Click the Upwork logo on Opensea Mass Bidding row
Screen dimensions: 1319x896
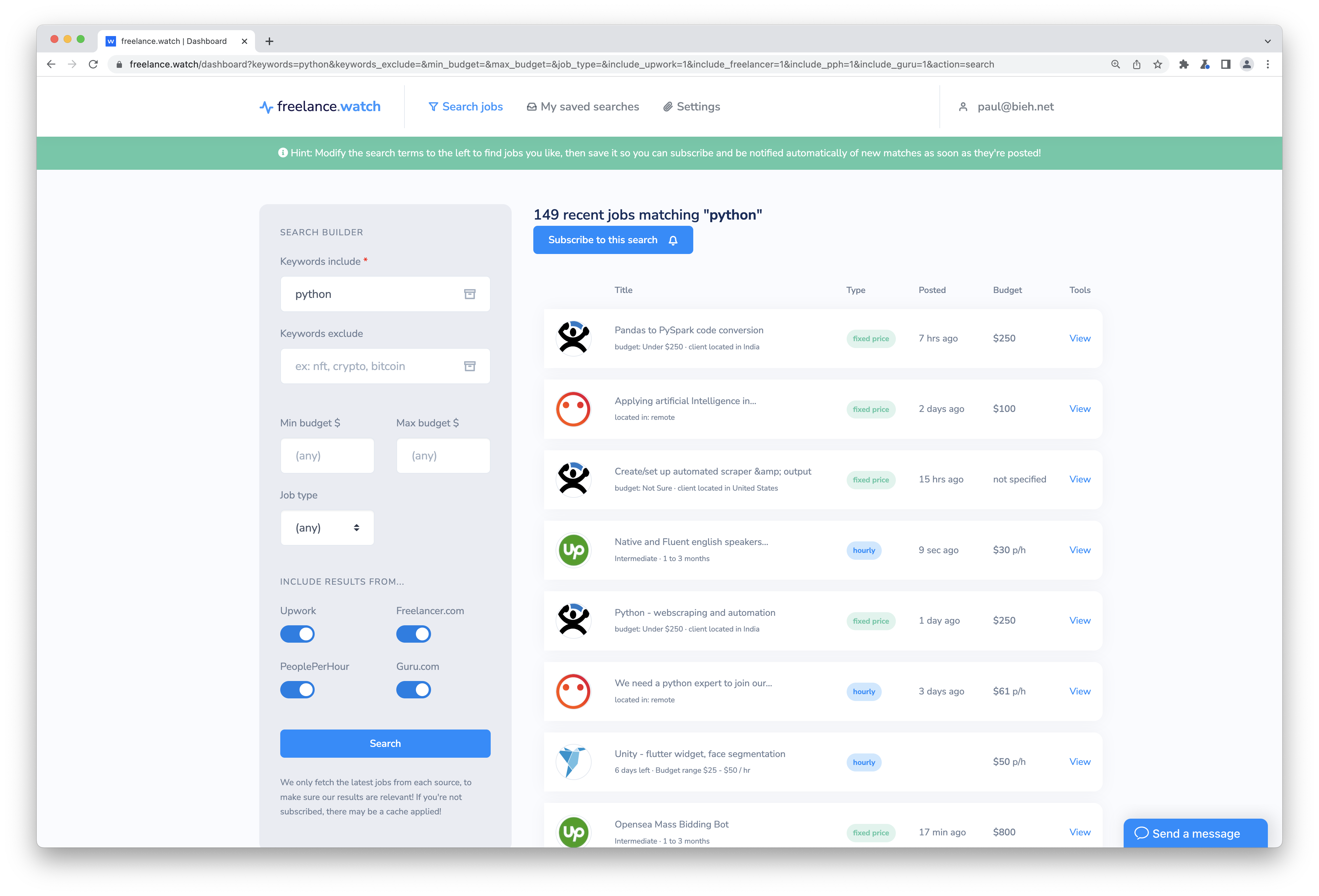click(x=573, y=831)
